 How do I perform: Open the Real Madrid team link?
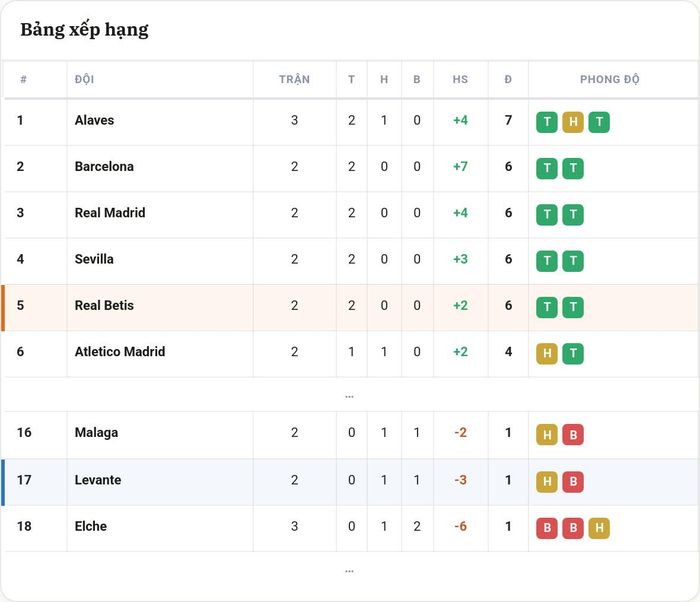point(110,213)
